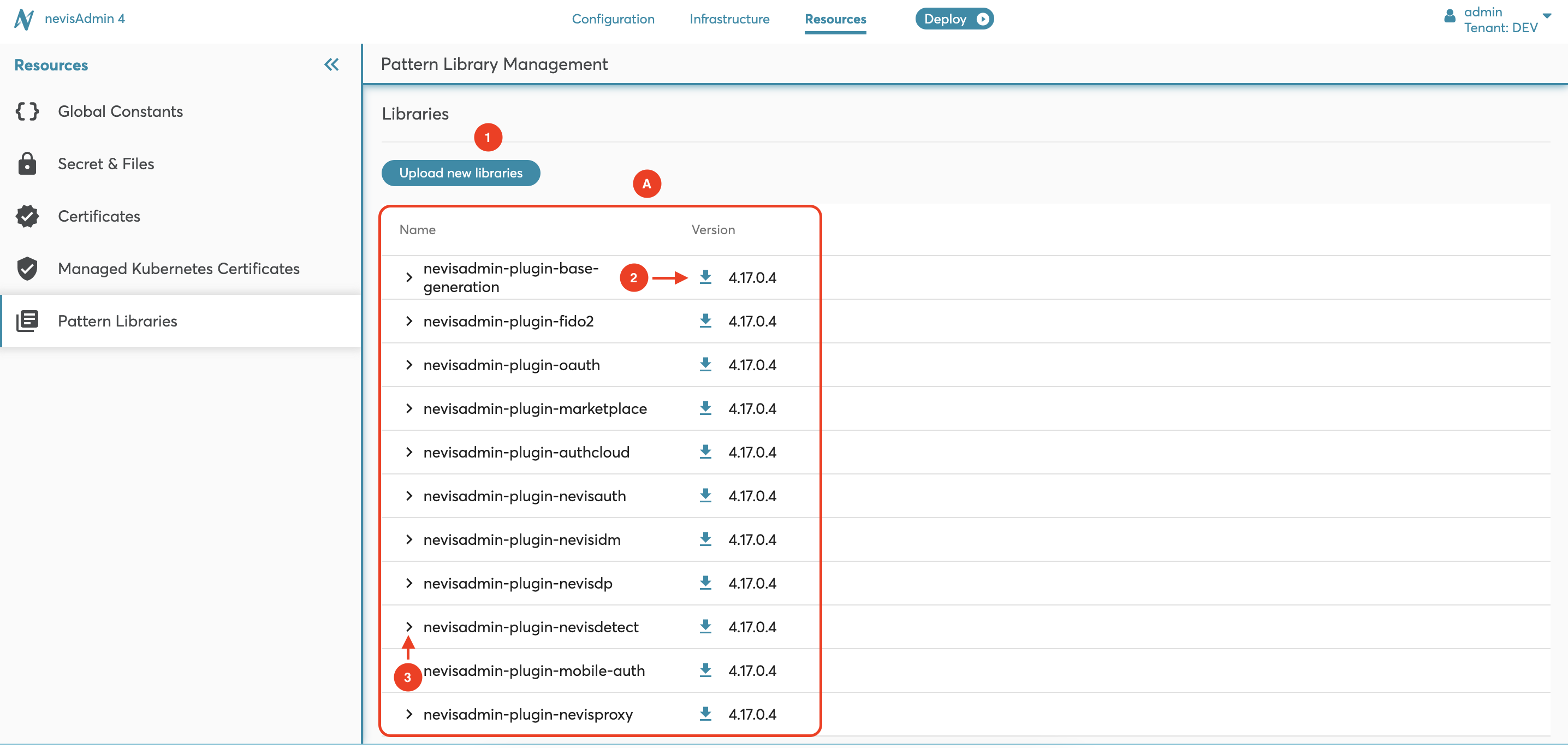Screen dimensions: 1568x748
Task: Expand the nevisadmin-plugin-nevisidm row
Action: (409, 540)
